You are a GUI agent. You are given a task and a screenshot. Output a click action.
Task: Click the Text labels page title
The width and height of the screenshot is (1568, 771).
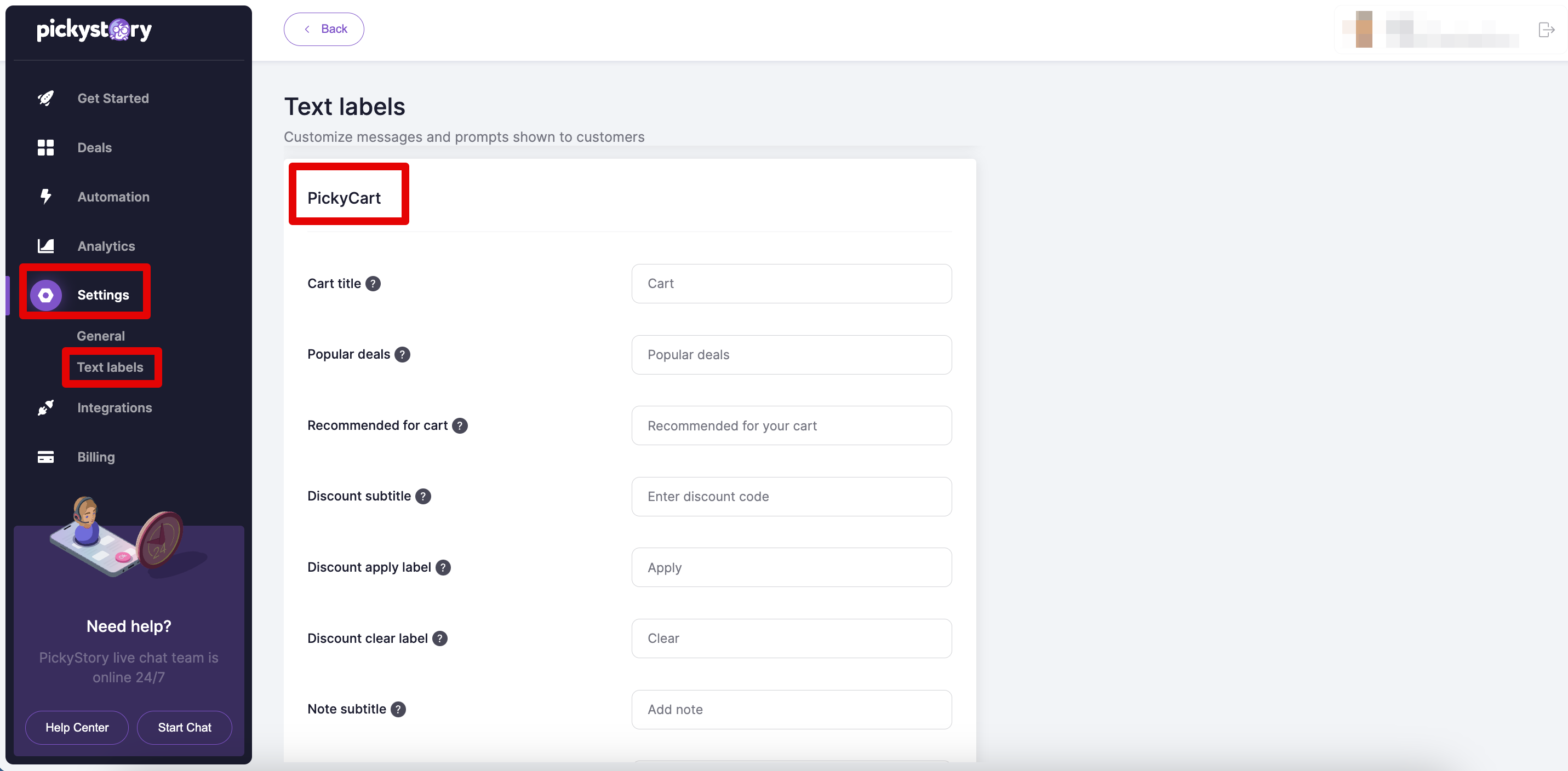click(x=345, y=107)
